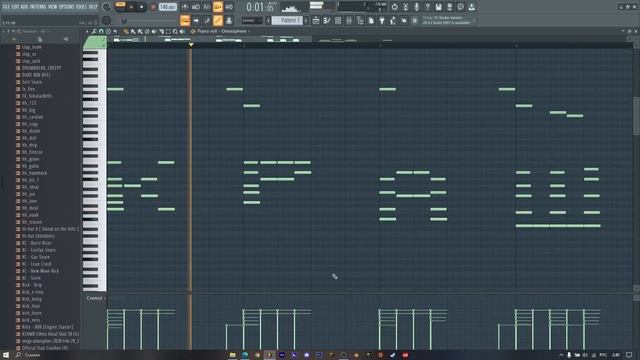
Task: Toggle wait for input before recording
Action: point(196,7)
